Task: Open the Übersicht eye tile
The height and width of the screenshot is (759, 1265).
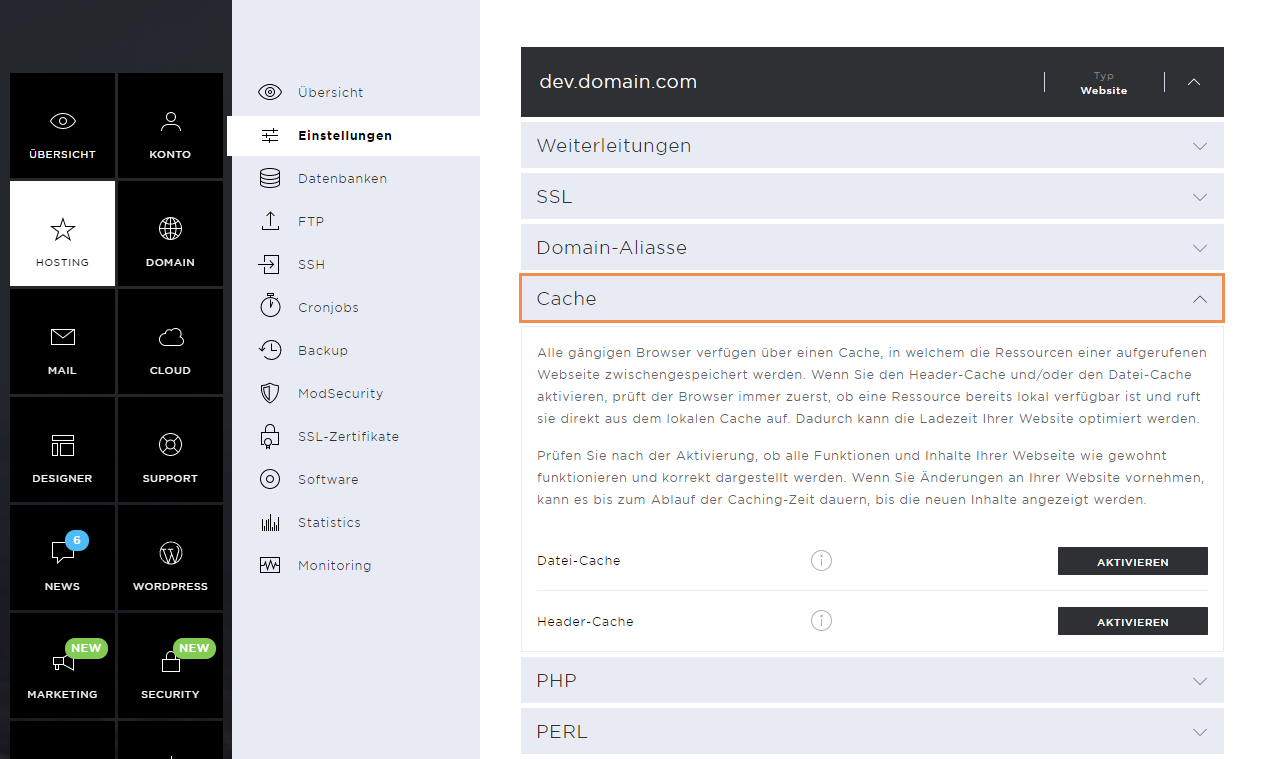Action: [63, 126]
